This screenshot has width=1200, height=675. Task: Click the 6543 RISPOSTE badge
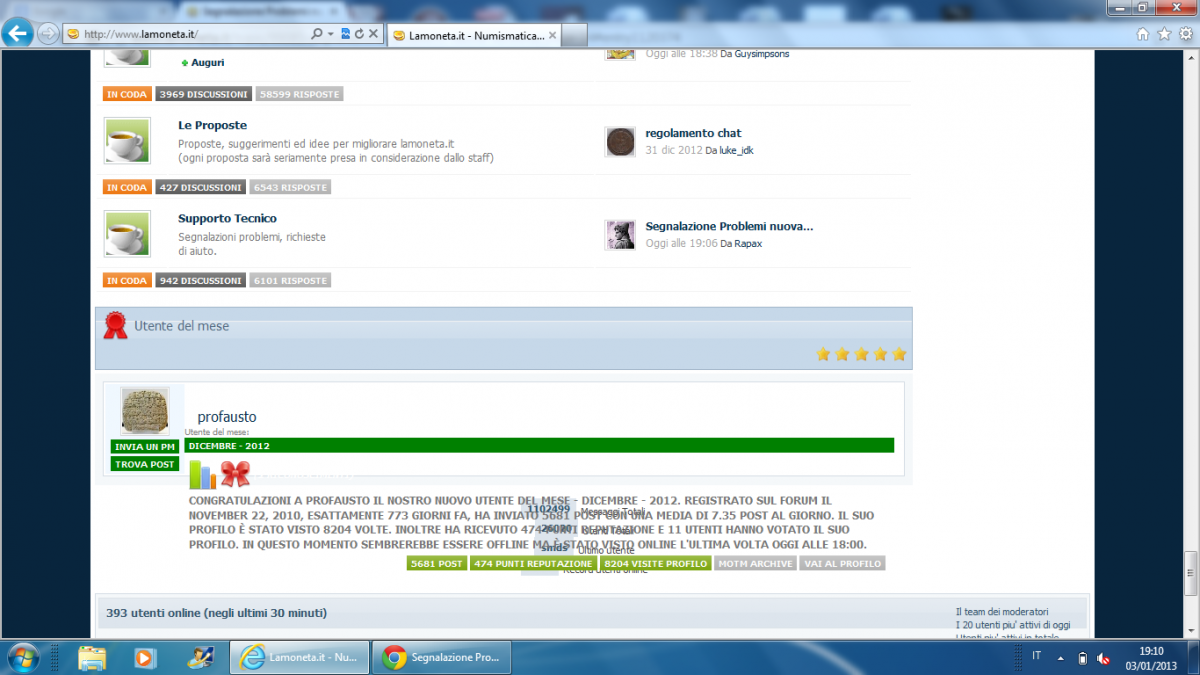click(x=290, y=187)
